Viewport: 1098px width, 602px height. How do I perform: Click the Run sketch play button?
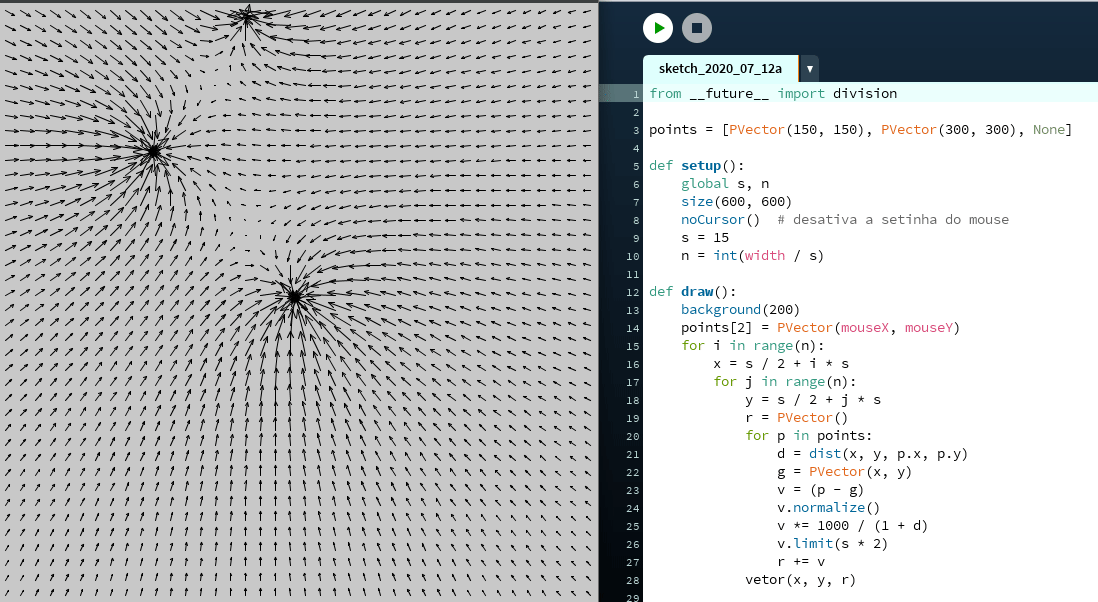pos(657,28)
